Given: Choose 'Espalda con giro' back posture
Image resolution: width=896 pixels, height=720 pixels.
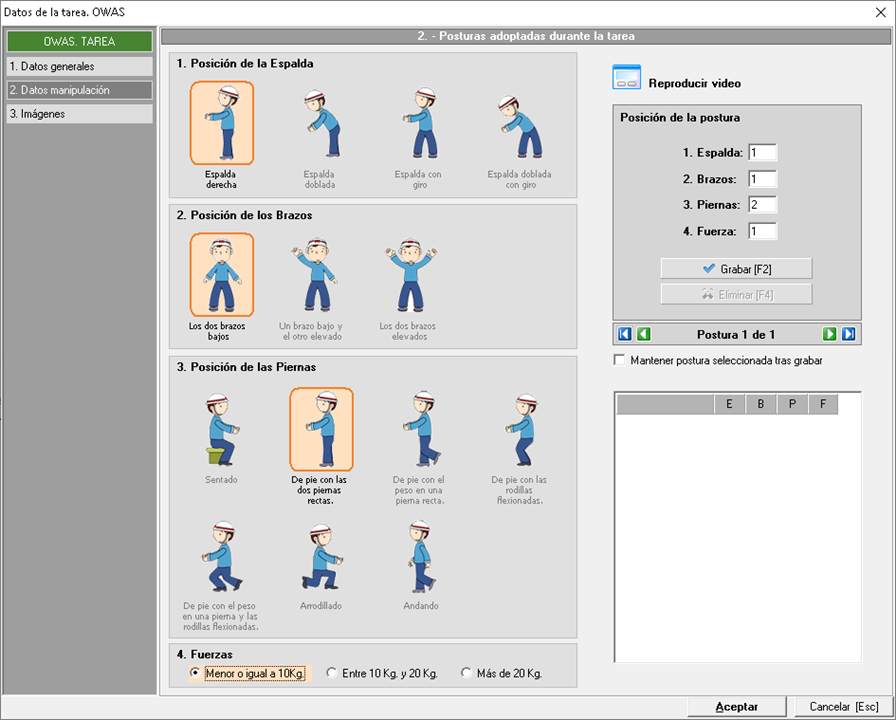Looking at the screenshot, I should (x=420, y=124).
